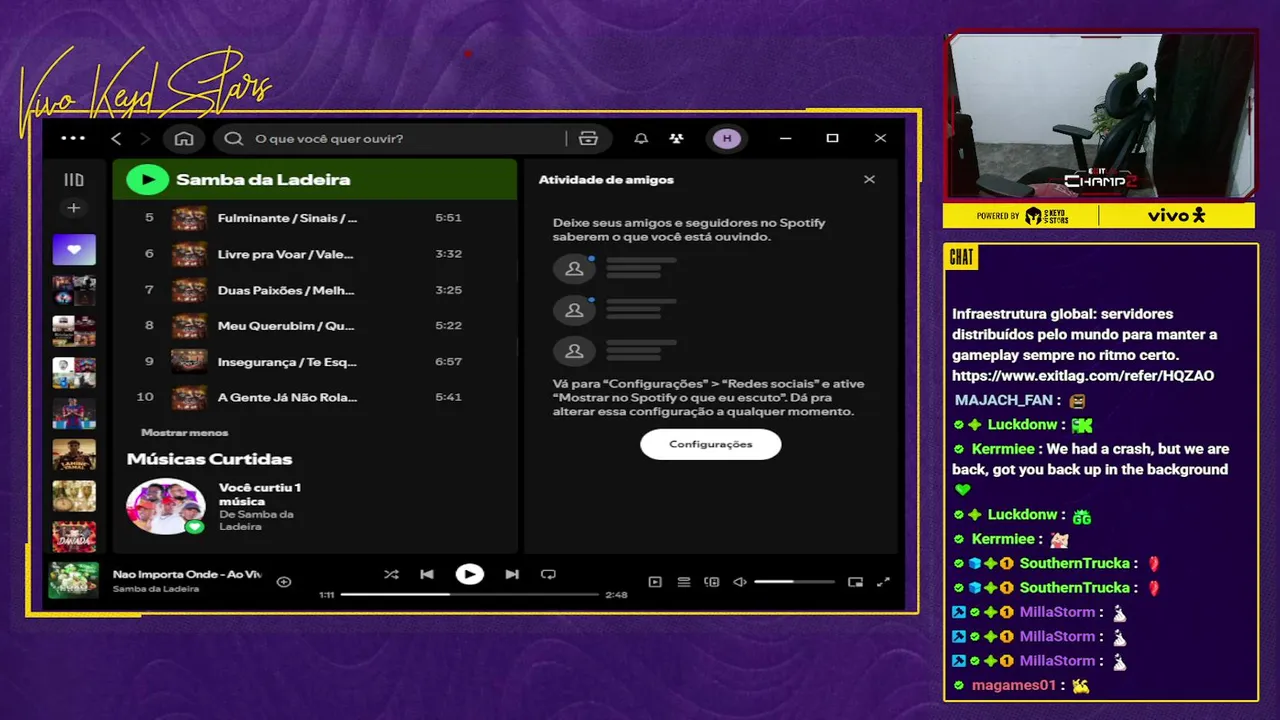Toggle the friend activity icon
The height and width of the screenshot is (720, 1280).
click(677, 138)
